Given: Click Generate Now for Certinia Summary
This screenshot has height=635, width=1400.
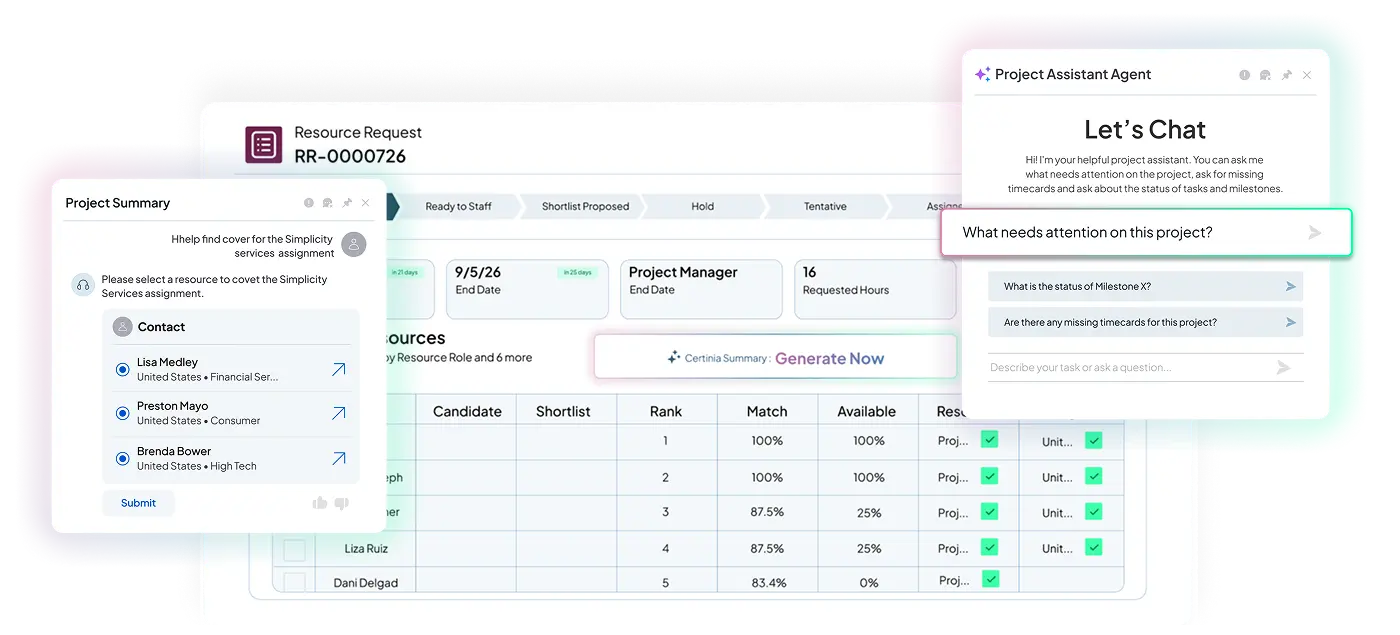Looking at the screenshot, I should click(x=829, y=358).
